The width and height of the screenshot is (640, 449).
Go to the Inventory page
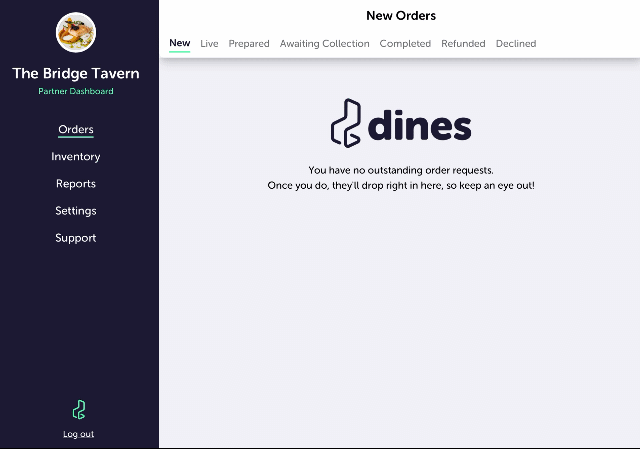pos(76,157)
